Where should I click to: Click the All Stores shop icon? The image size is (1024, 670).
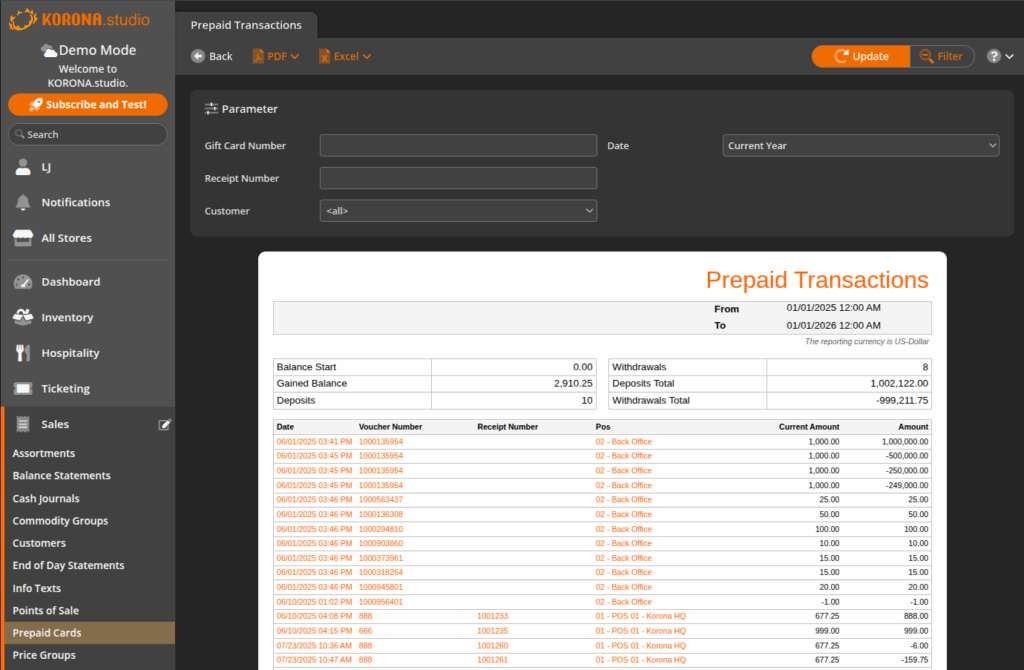click(23, 238)
